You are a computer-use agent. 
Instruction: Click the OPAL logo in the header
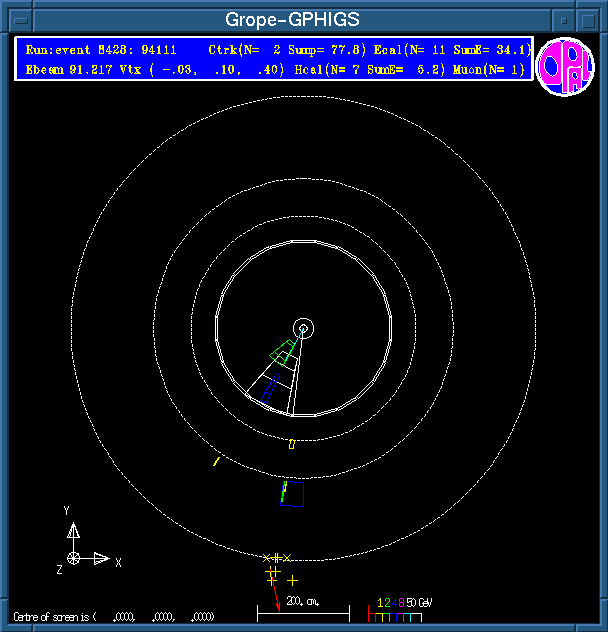(x=565, y=68)
